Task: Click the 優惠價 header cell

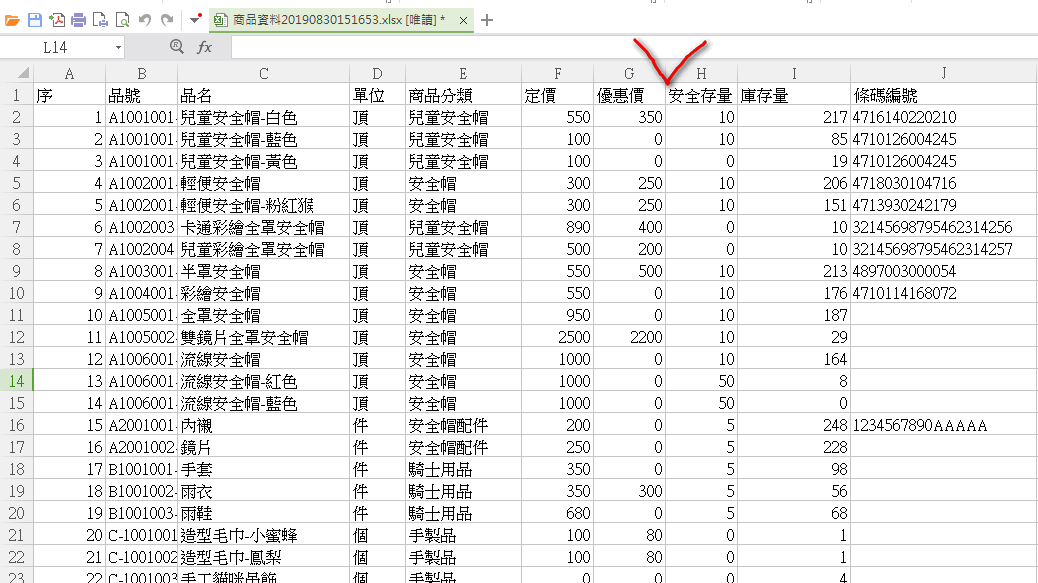Action: coord(630,95)
